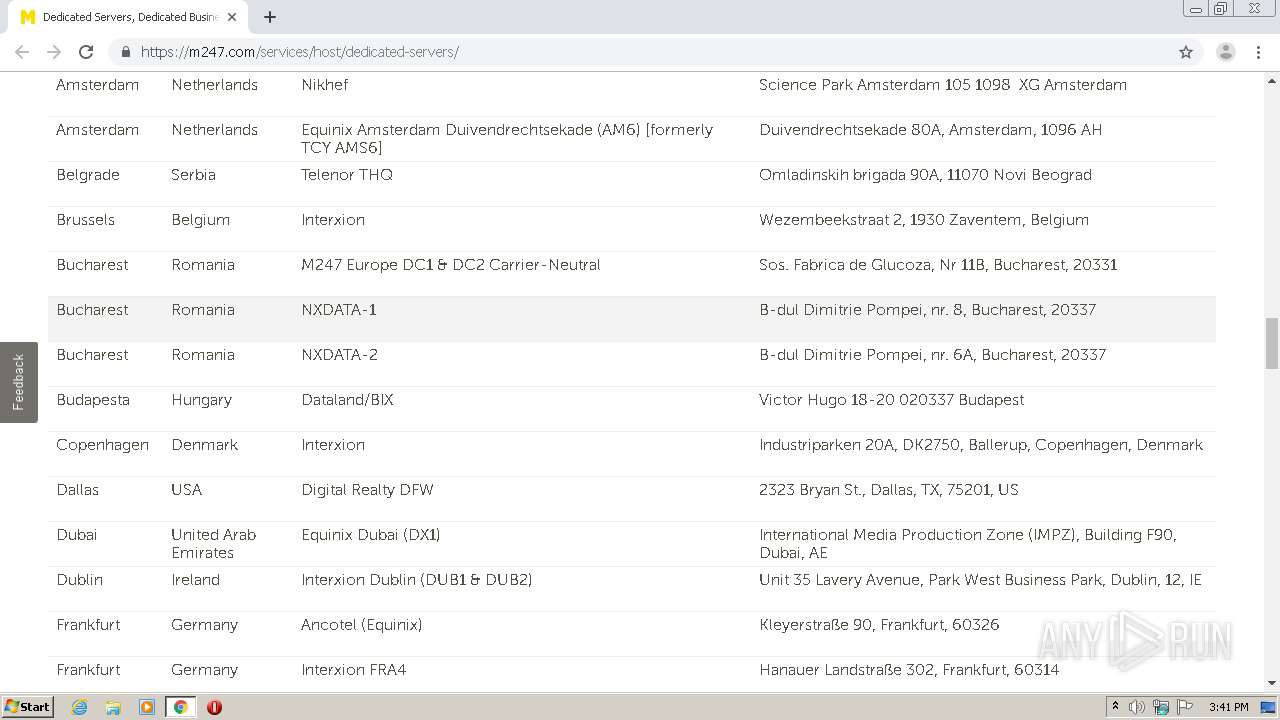Click the Interxion Dublin (DUB1 & DUB2) cell
The image size is (1280, 720).
click(x=417, y=580)
